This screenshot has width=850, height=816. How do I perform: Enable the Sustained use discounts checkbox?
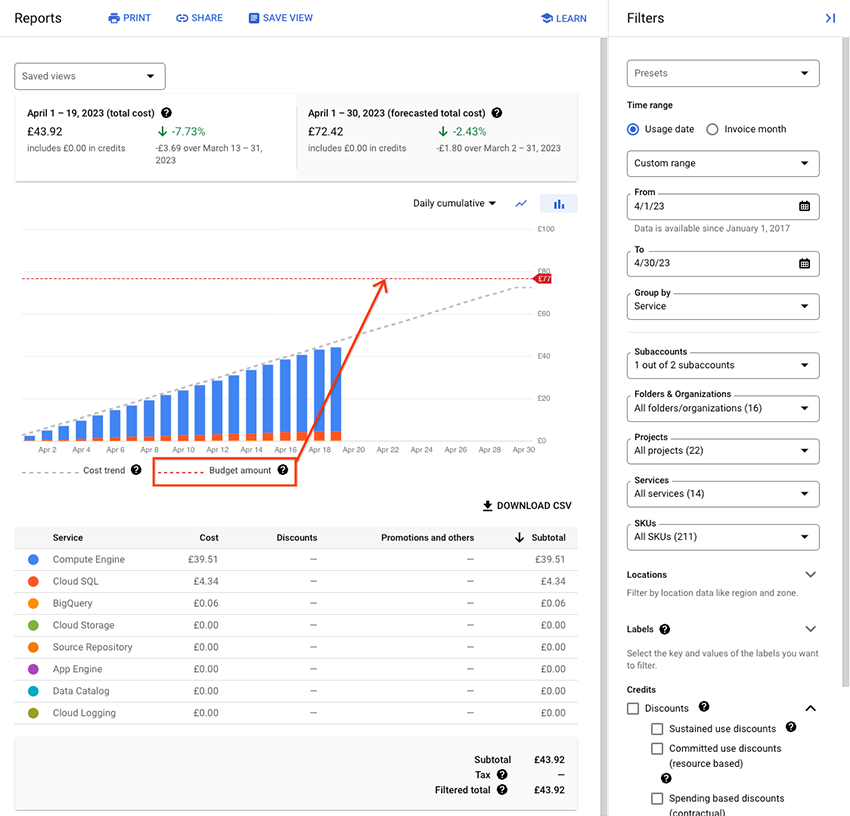coord(657,729)
